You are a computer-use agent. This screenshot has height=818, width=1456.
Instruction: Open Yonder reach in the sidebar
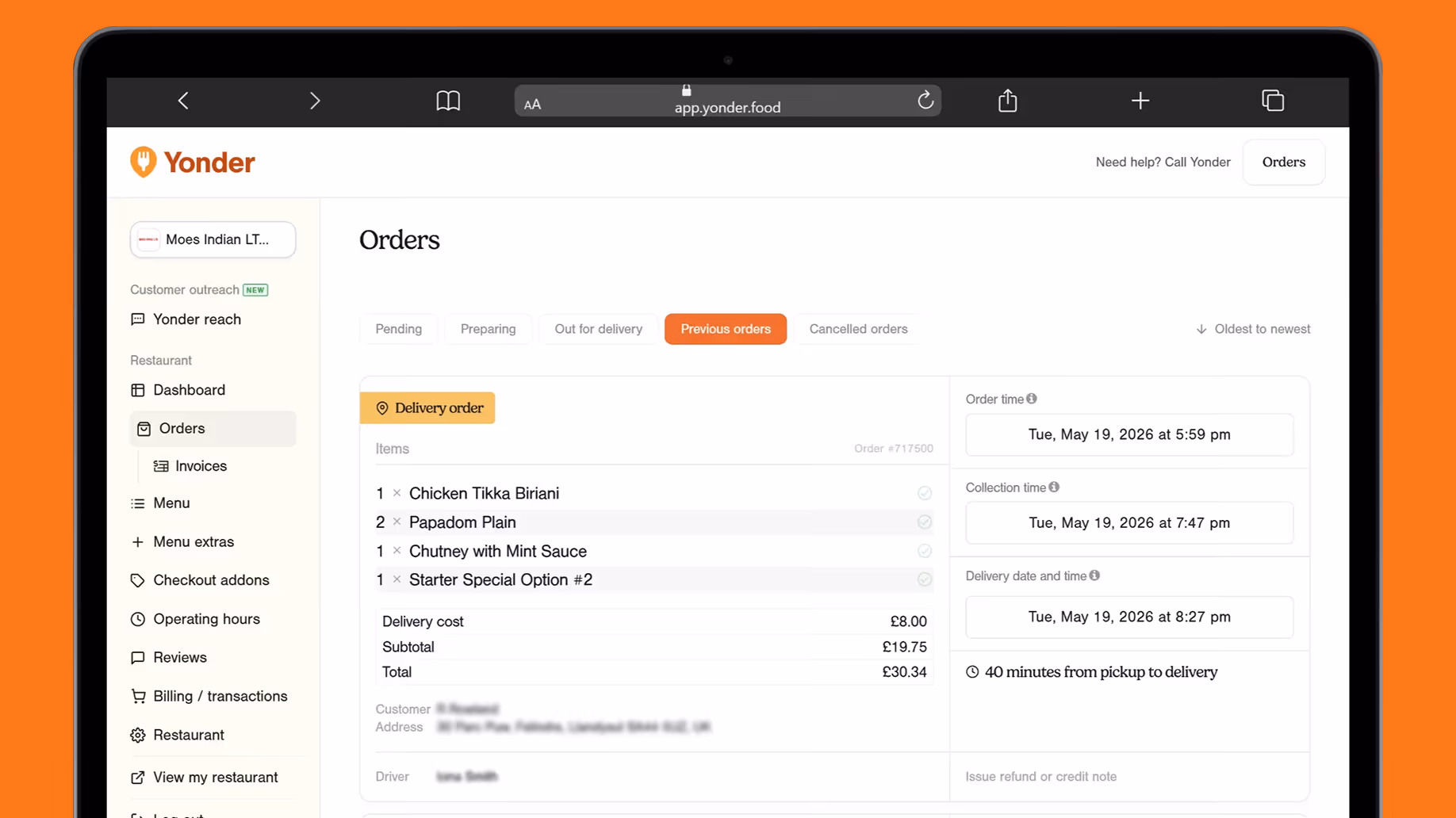[x=197, y=319]
